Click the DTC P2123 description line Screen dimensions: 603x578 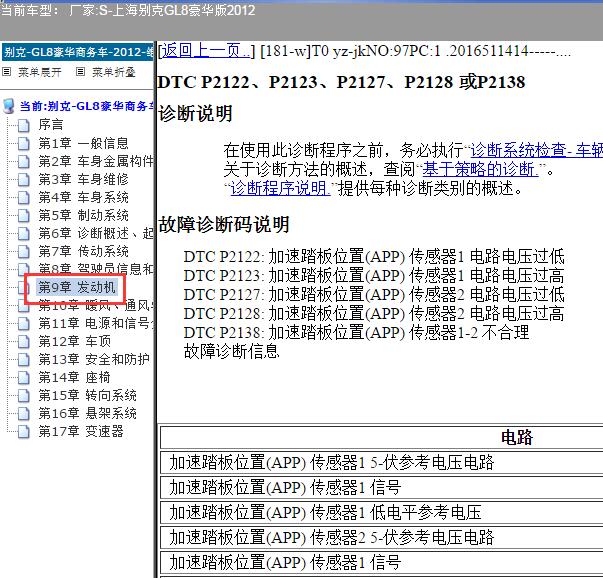coord(374,275)
